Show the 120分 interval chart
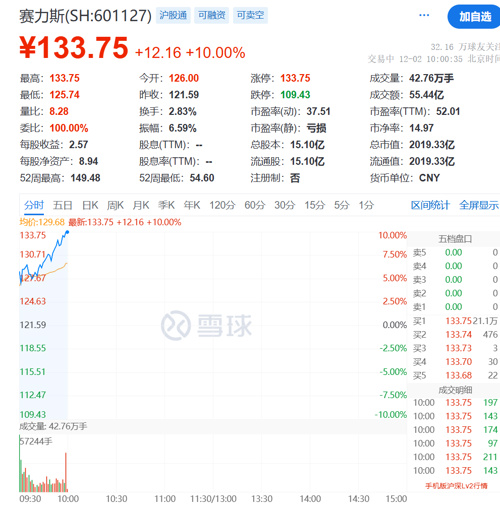The image size is (500, 510). pos(222,205)
